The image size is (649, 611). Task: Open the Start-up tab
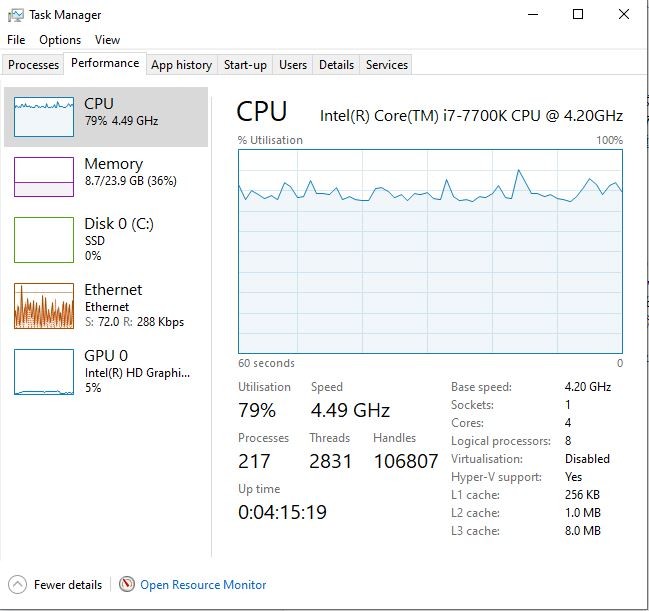[245, 65]
